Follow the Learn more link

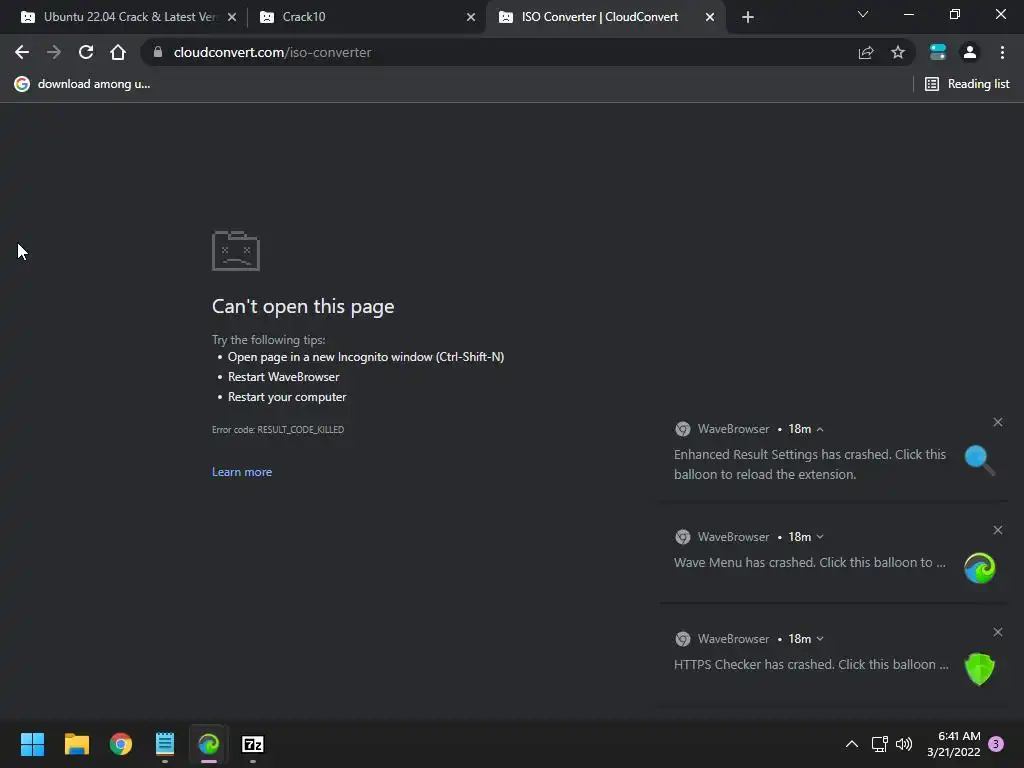click(x=242, y=472)
